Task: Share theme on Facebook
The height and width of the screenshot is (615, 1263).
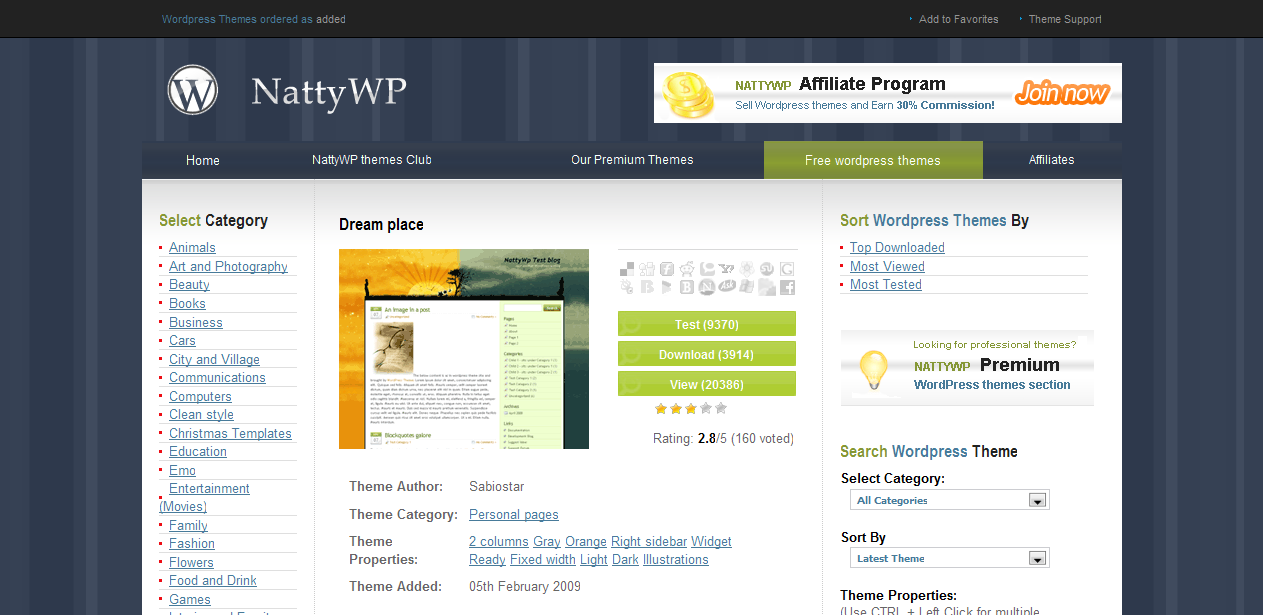Action: click(x=787, y=287)
